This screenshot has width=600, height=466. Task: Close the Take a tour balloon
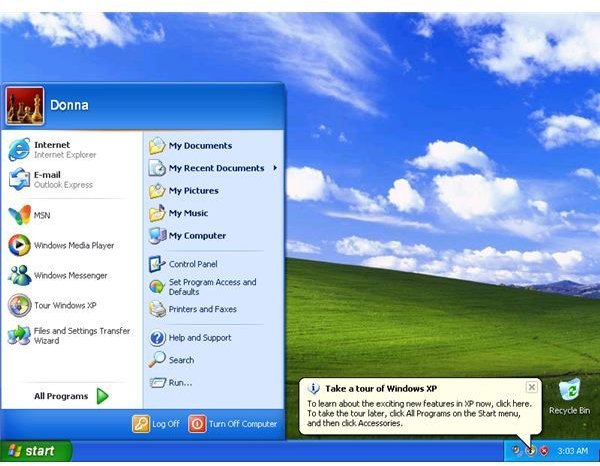point(532,388)
